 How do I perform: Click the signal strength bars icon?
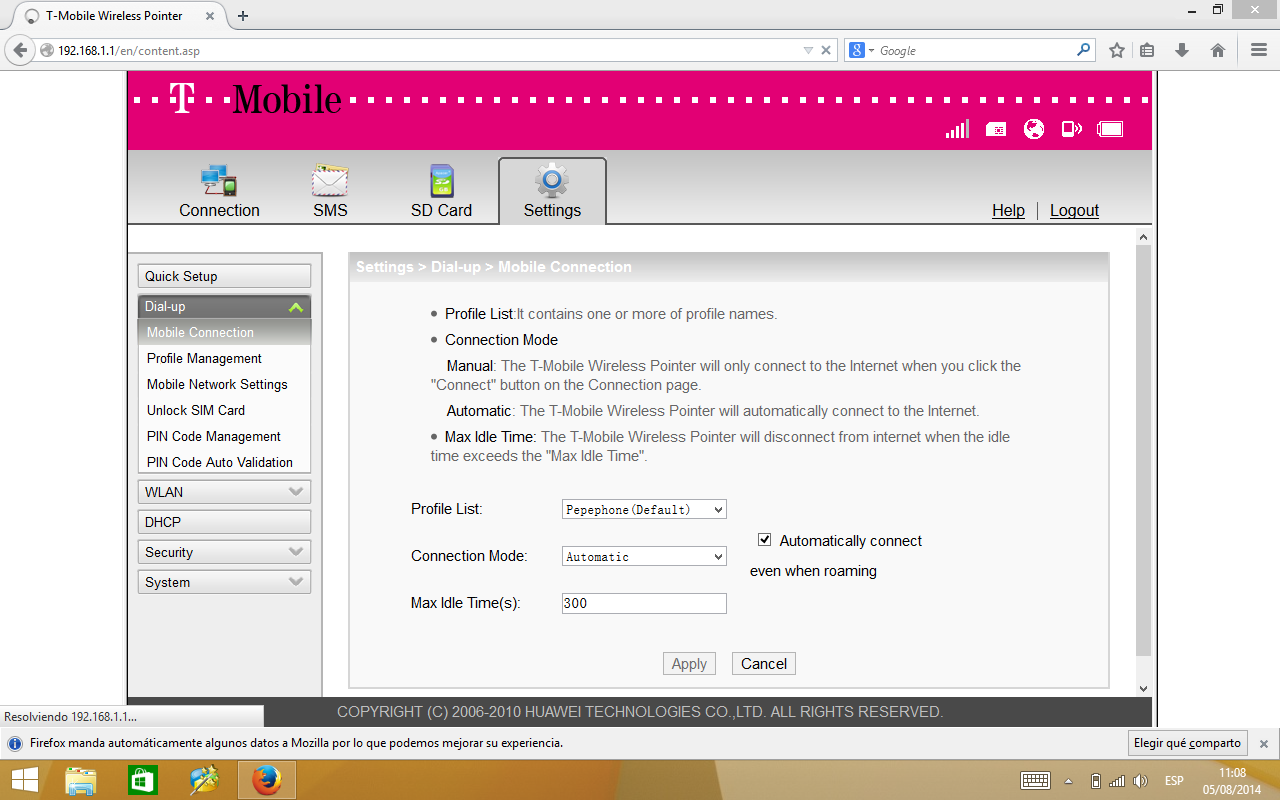(957, 129)
